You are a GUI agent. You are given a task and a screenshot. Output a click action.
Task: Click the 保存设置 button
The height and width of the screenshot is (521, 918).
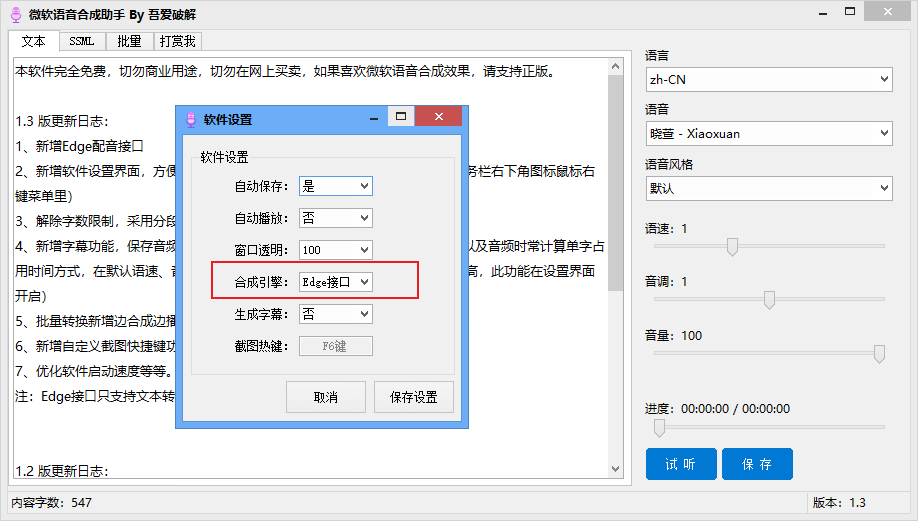413,397
